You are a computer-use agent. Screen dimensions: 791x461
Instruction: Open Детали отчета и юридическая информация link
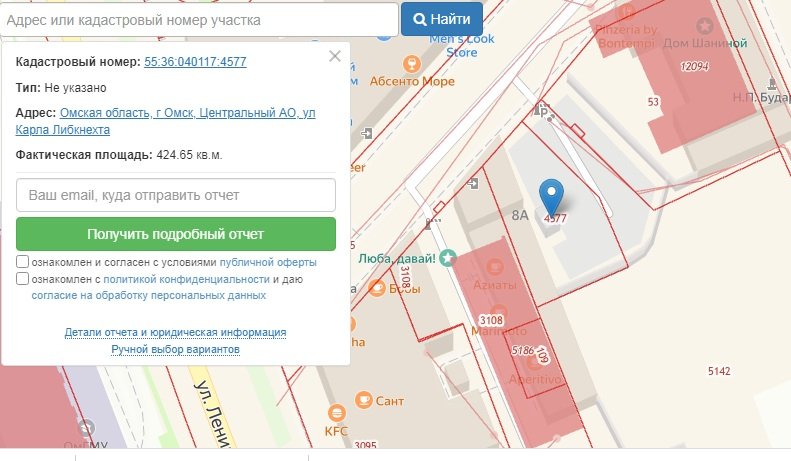point(175,332)
